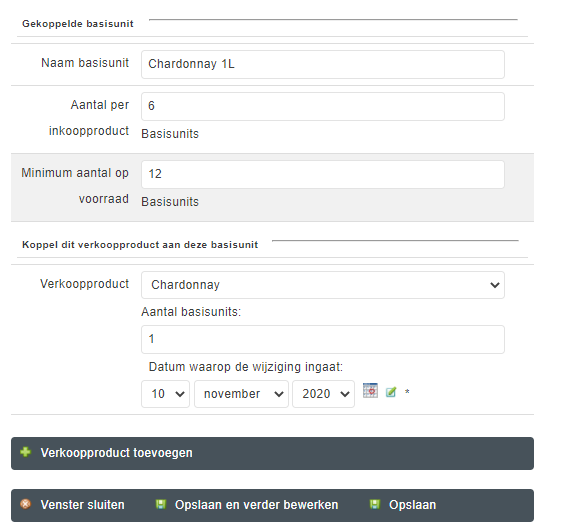Click the Gekoppelde basisunit section header
Screen dimensions: 563x523
78,24
